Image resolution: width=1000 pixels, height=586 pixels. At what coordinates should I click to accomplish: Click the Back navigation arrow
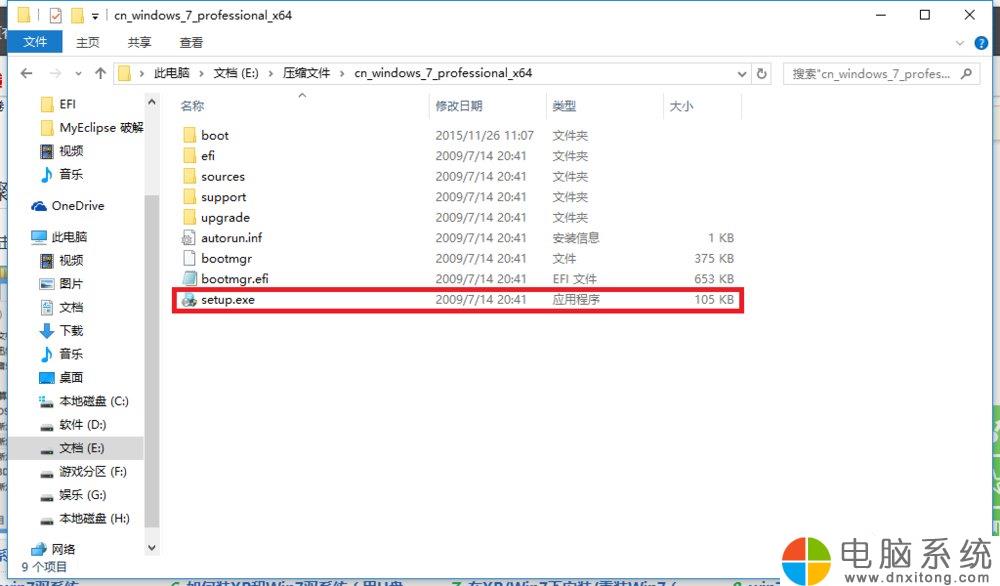tap(27, 73)
